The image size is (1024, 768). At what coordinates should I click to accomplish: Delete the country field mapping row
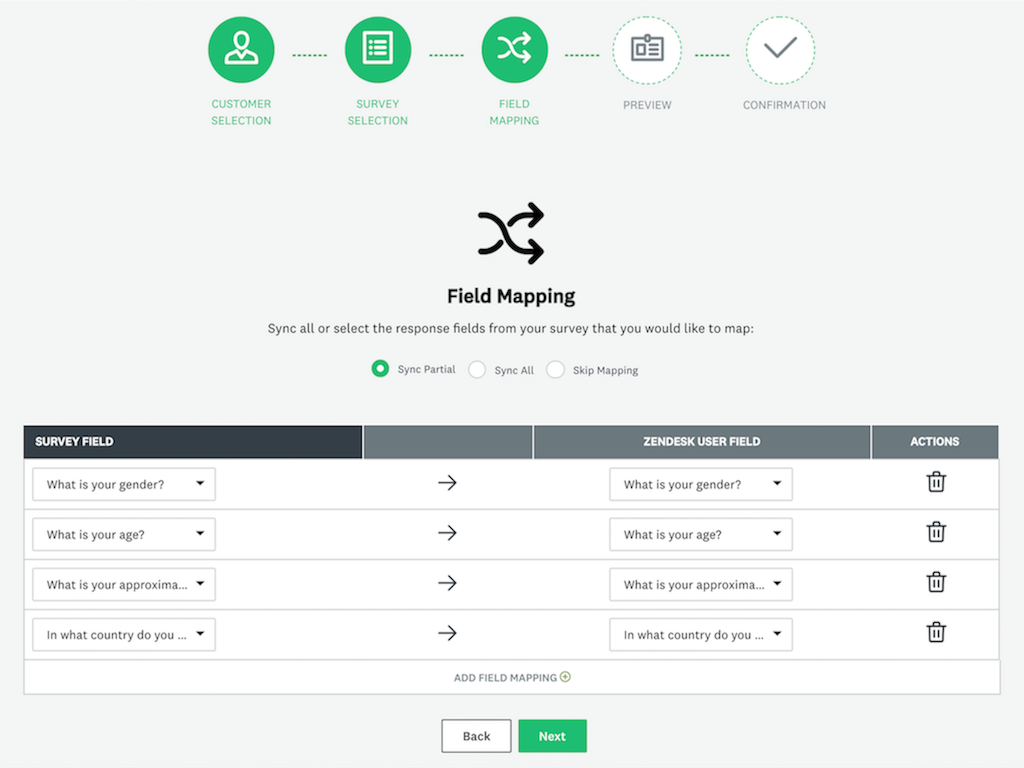pyautogui.click(x=935, y=632)
